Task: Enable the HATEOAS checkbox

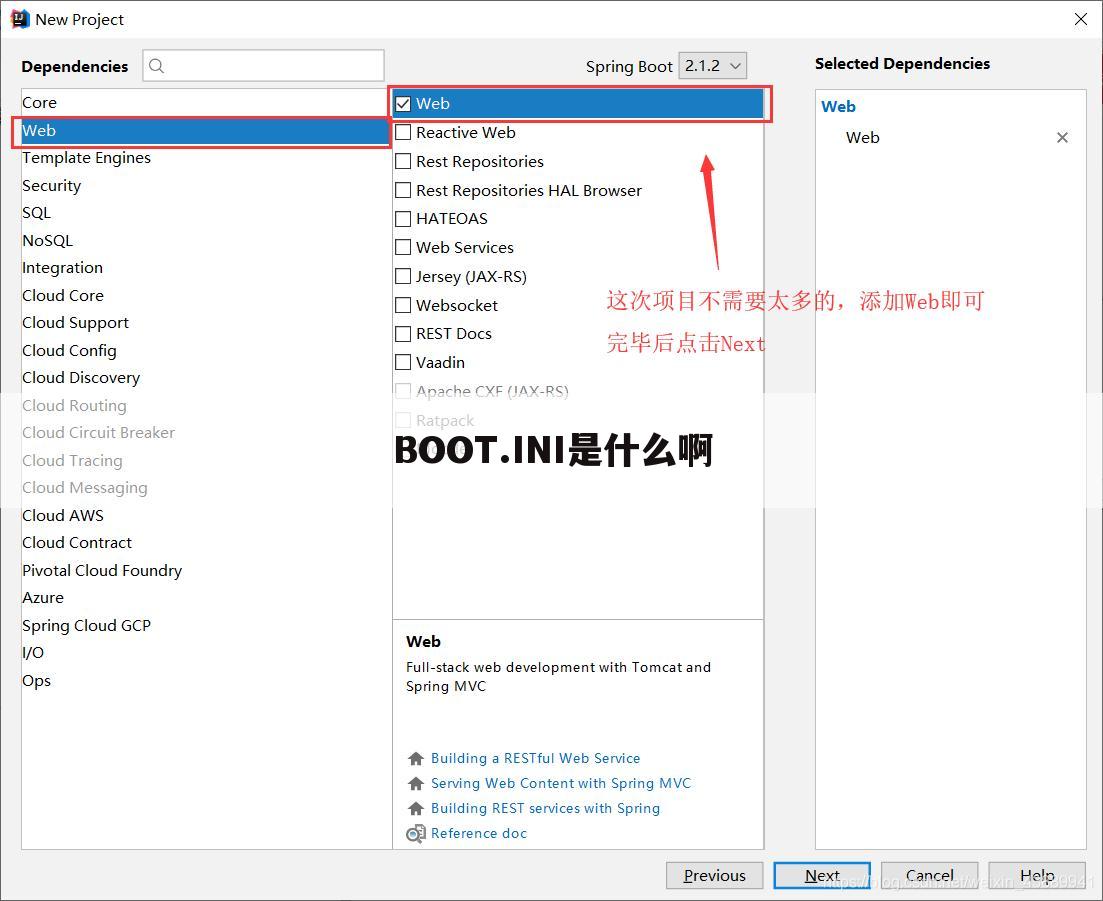Action: (403, 219)
